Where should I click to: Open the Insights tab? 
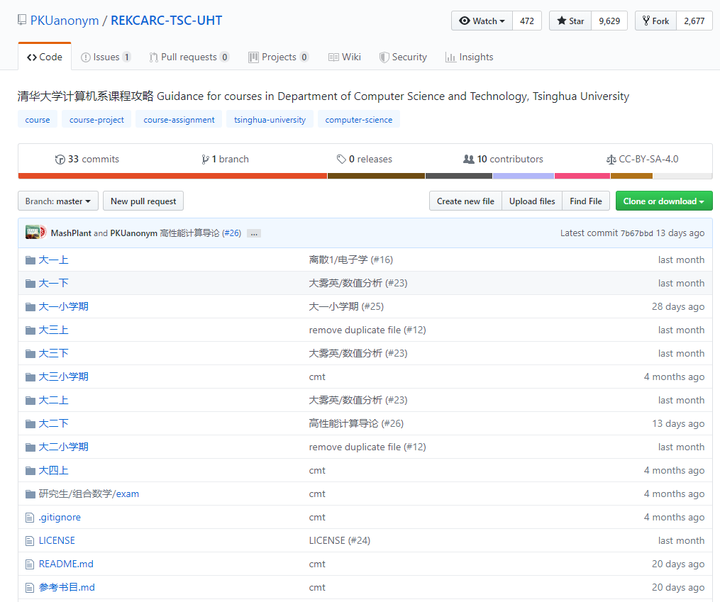tap(469, 57)
